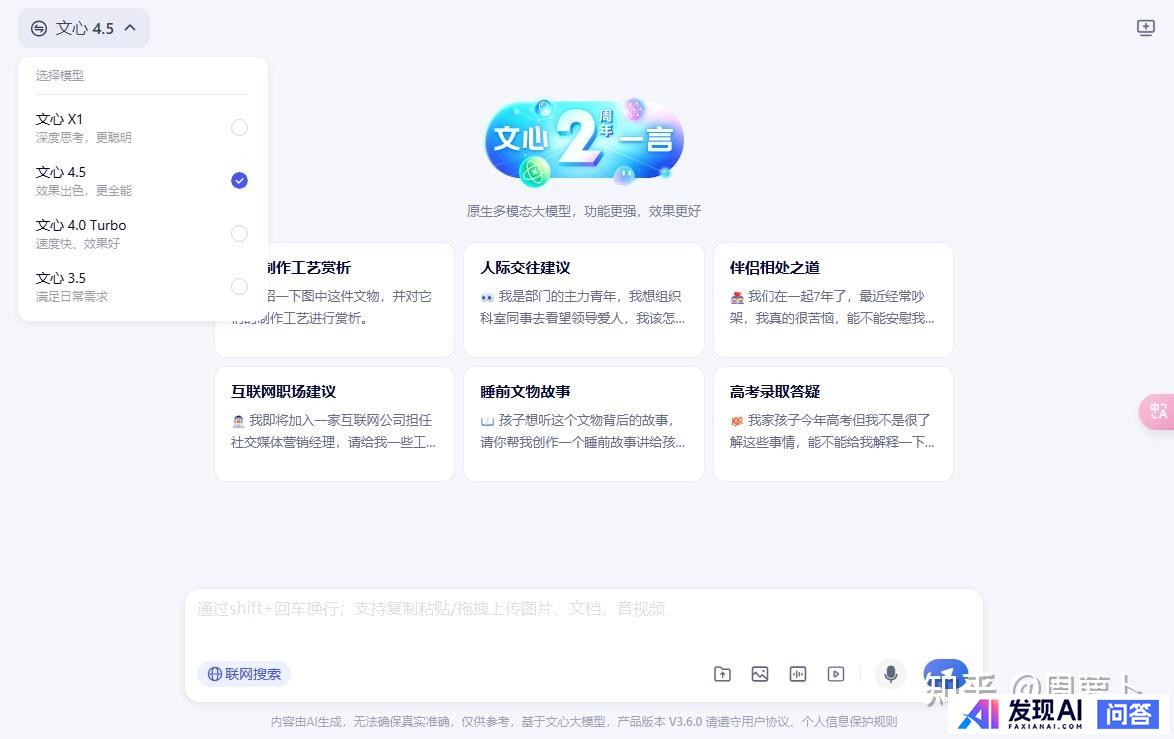
Task: Click the upload image icon
Action: click(760, 674)
